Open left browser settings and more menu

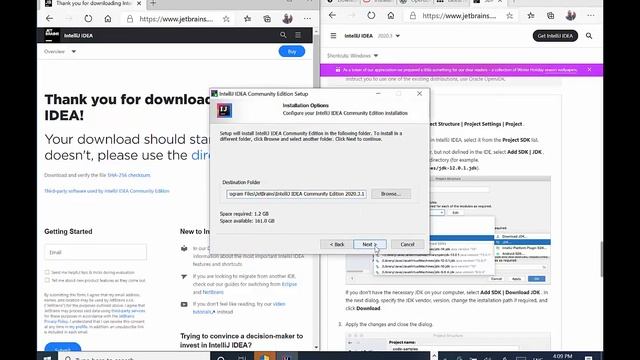[307, 19]
